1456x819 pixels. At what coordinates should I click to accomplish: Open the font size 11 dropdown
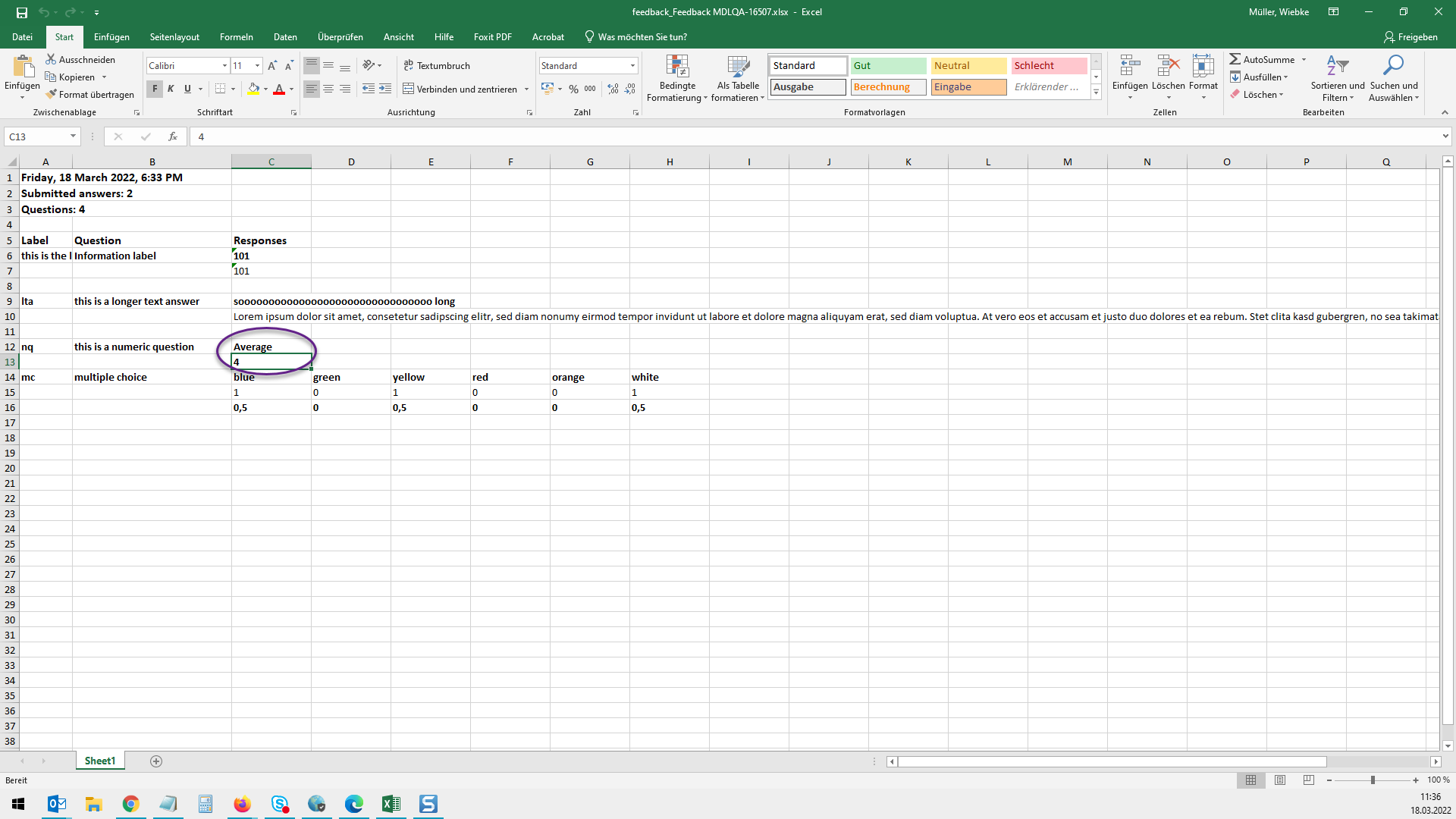tap(258, 66)
